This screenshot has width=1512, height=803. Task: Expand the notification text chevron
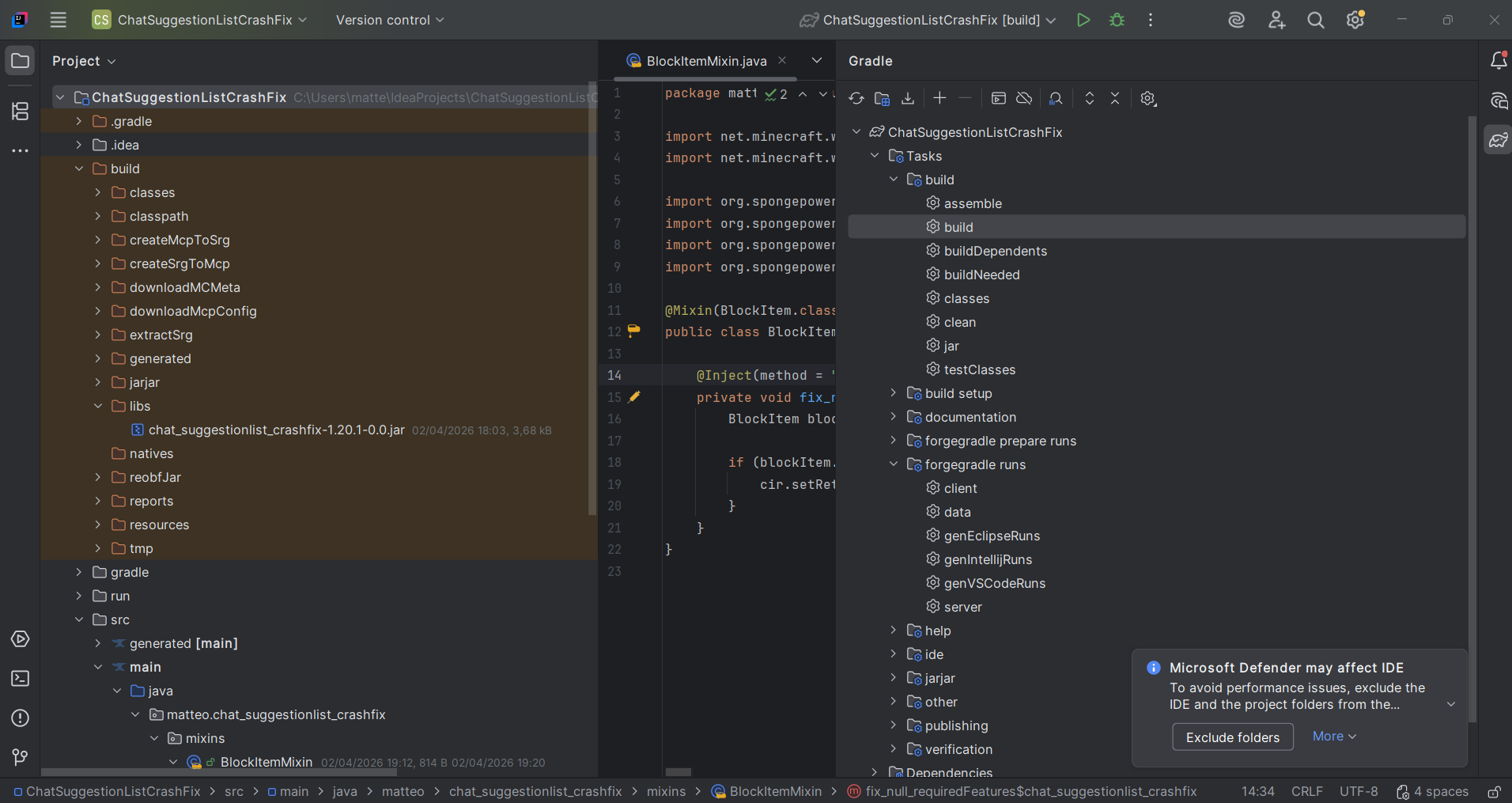[1451, 704]
